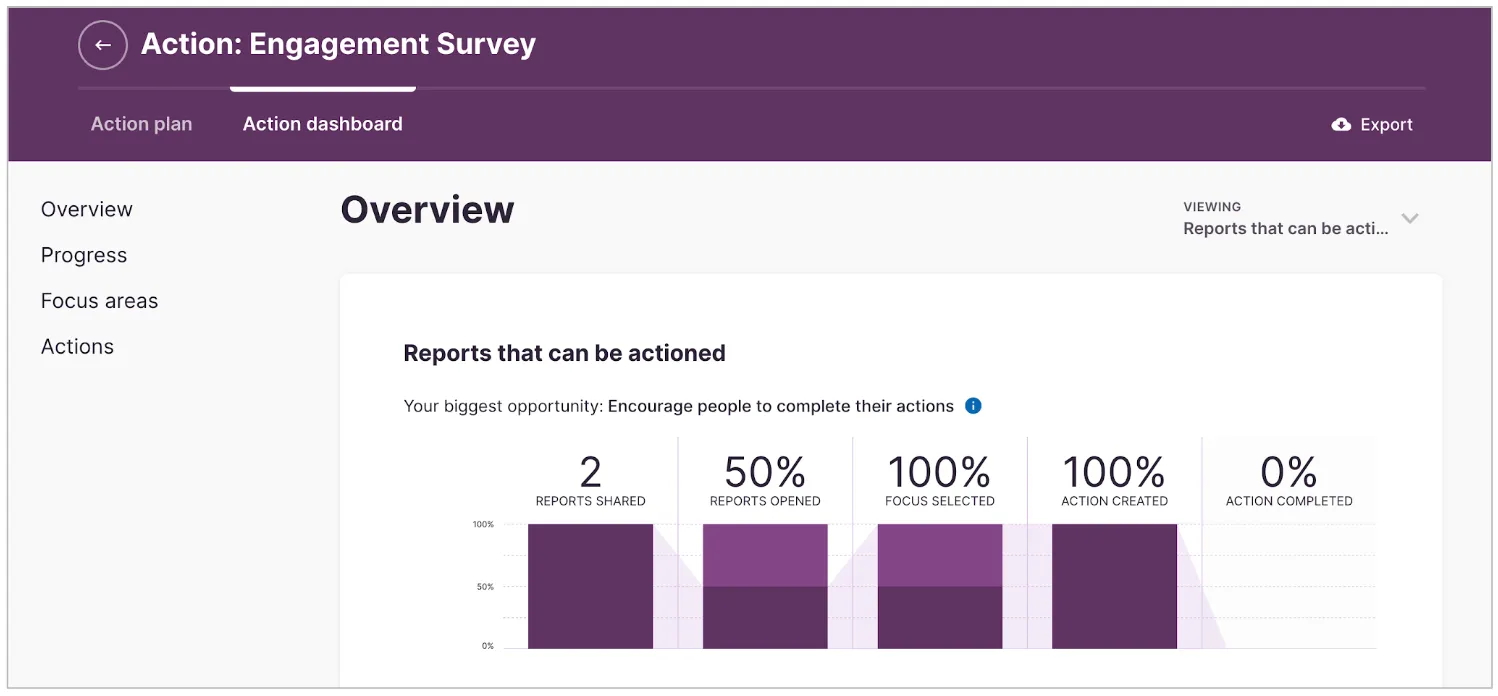The width and height of the screenshot is (1498, 696).
Task: Click the 'Reports that can be actioned' heading
Action: (x=564, y=353)
